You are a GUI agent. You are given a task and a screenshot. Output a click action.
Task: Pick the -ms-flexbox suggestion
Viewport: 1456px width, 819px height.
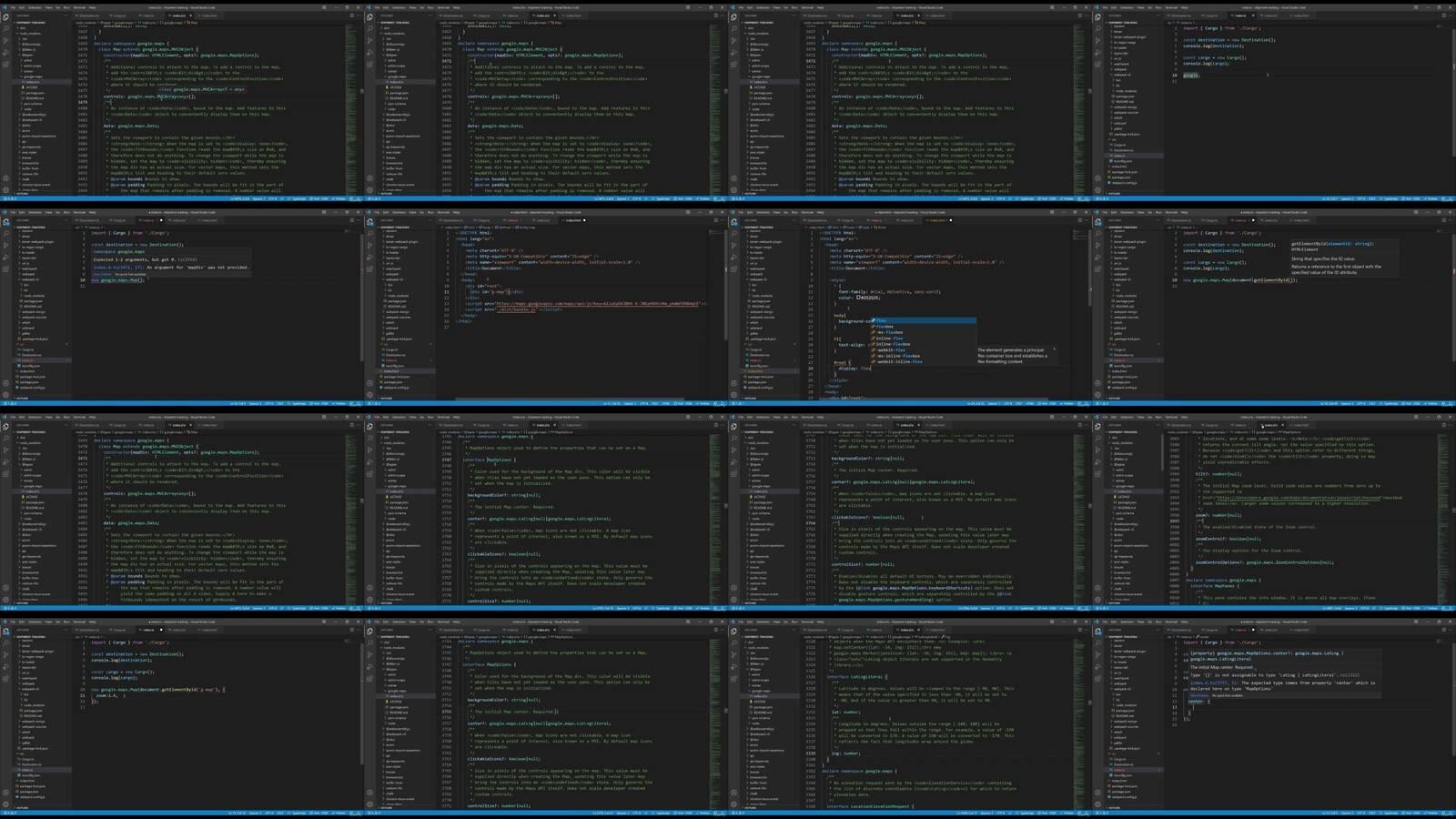point(923,332)
